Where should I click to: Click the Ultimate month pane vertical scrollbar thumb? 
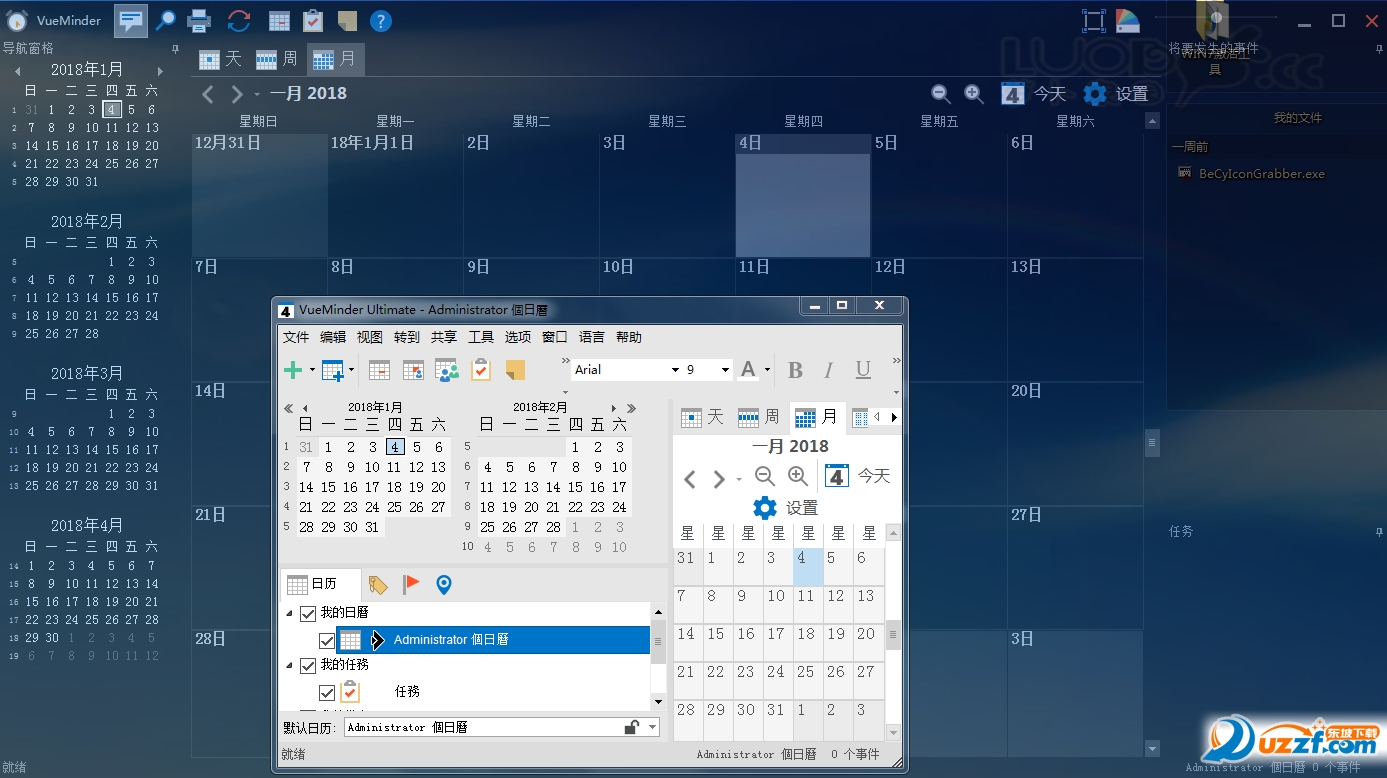[x=893, y=635]
